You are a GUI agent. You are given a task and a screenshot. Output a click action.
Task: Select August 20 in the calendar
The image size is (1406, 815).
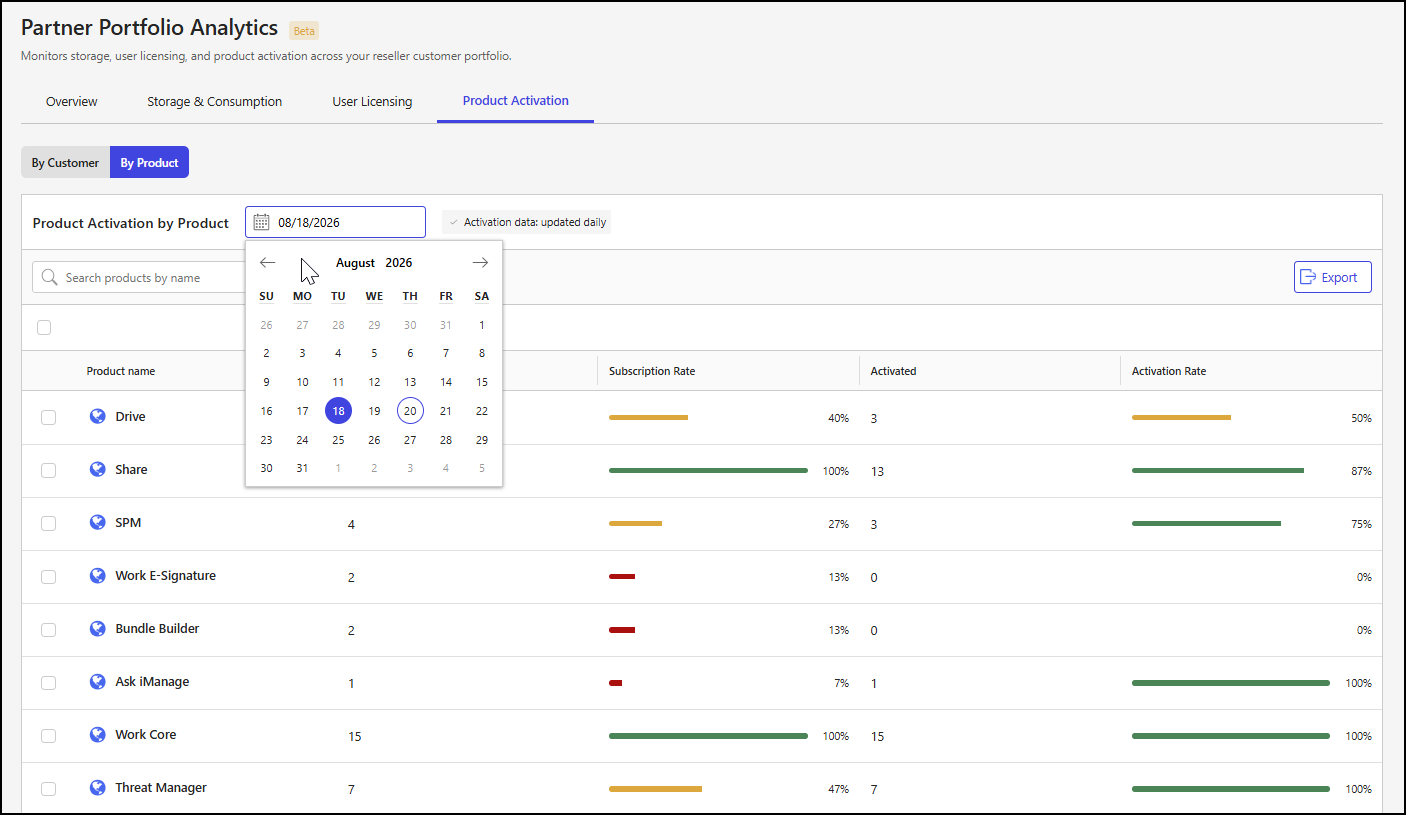click(x=410, y=411)
